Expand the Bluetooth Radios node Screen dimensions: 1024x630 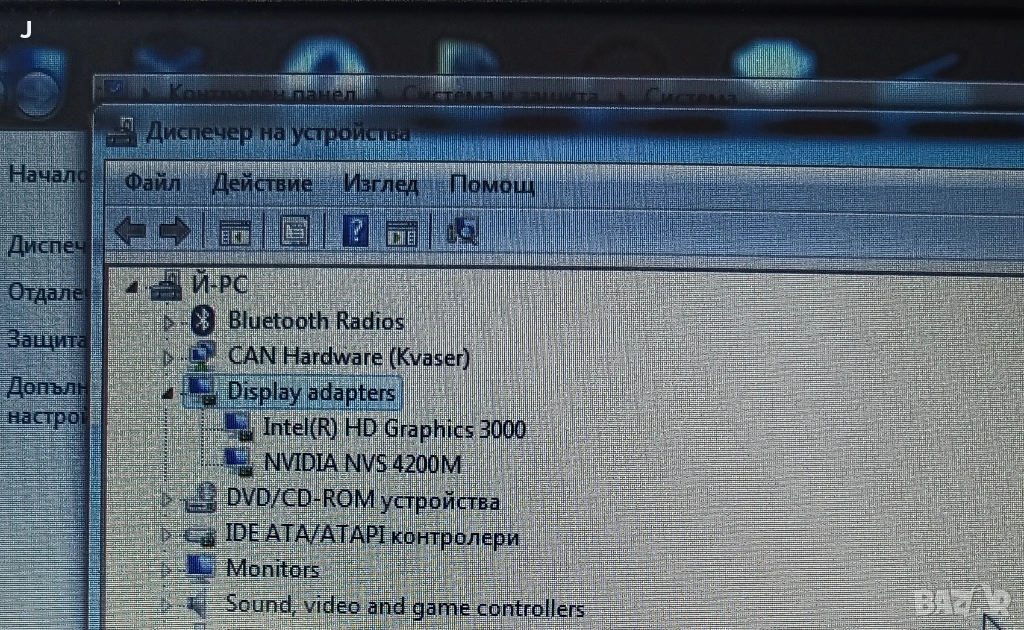[168, 323]
